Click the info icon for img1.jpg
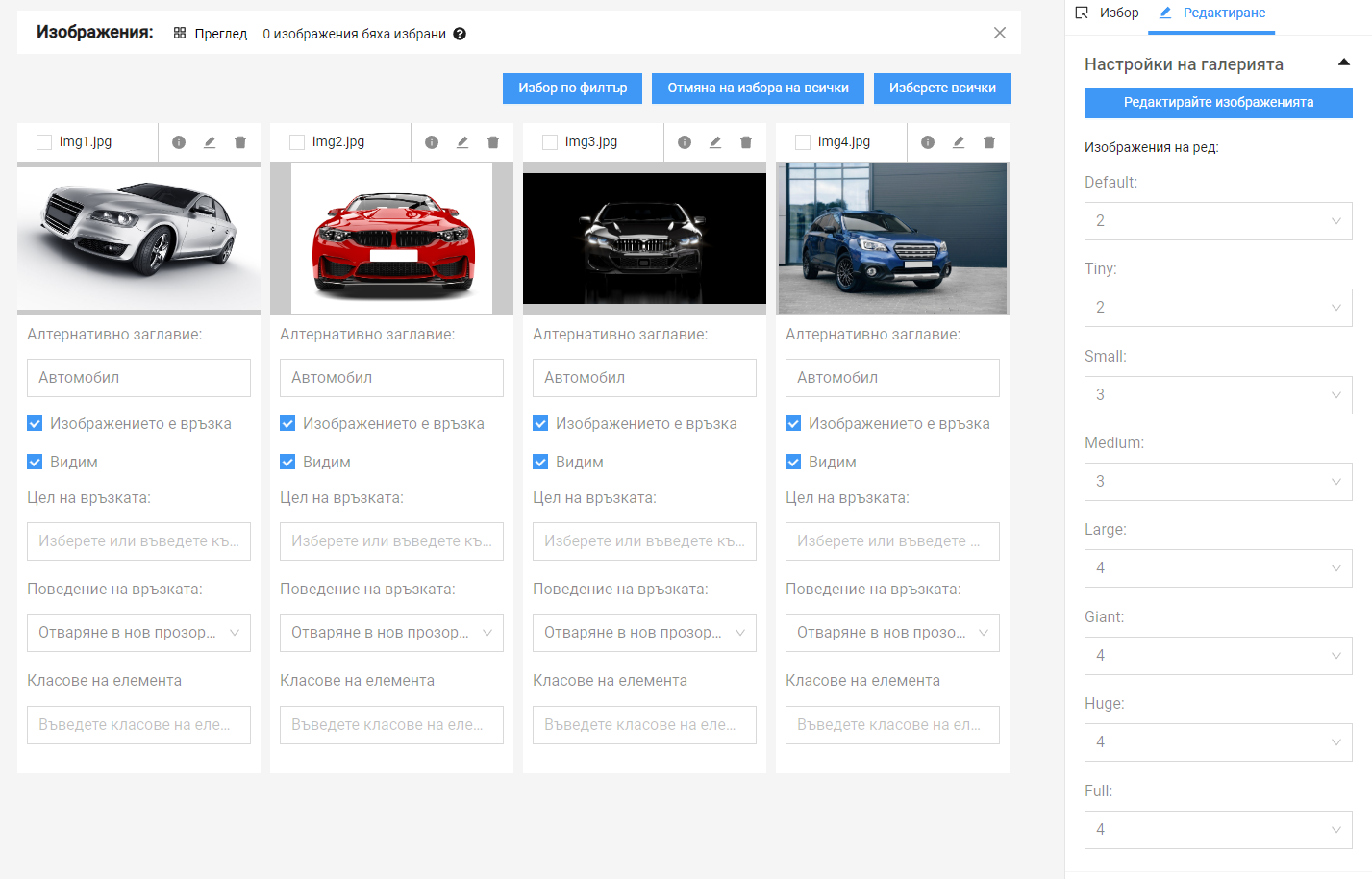This screenshot has height=879, width=1372. [179, 142]
